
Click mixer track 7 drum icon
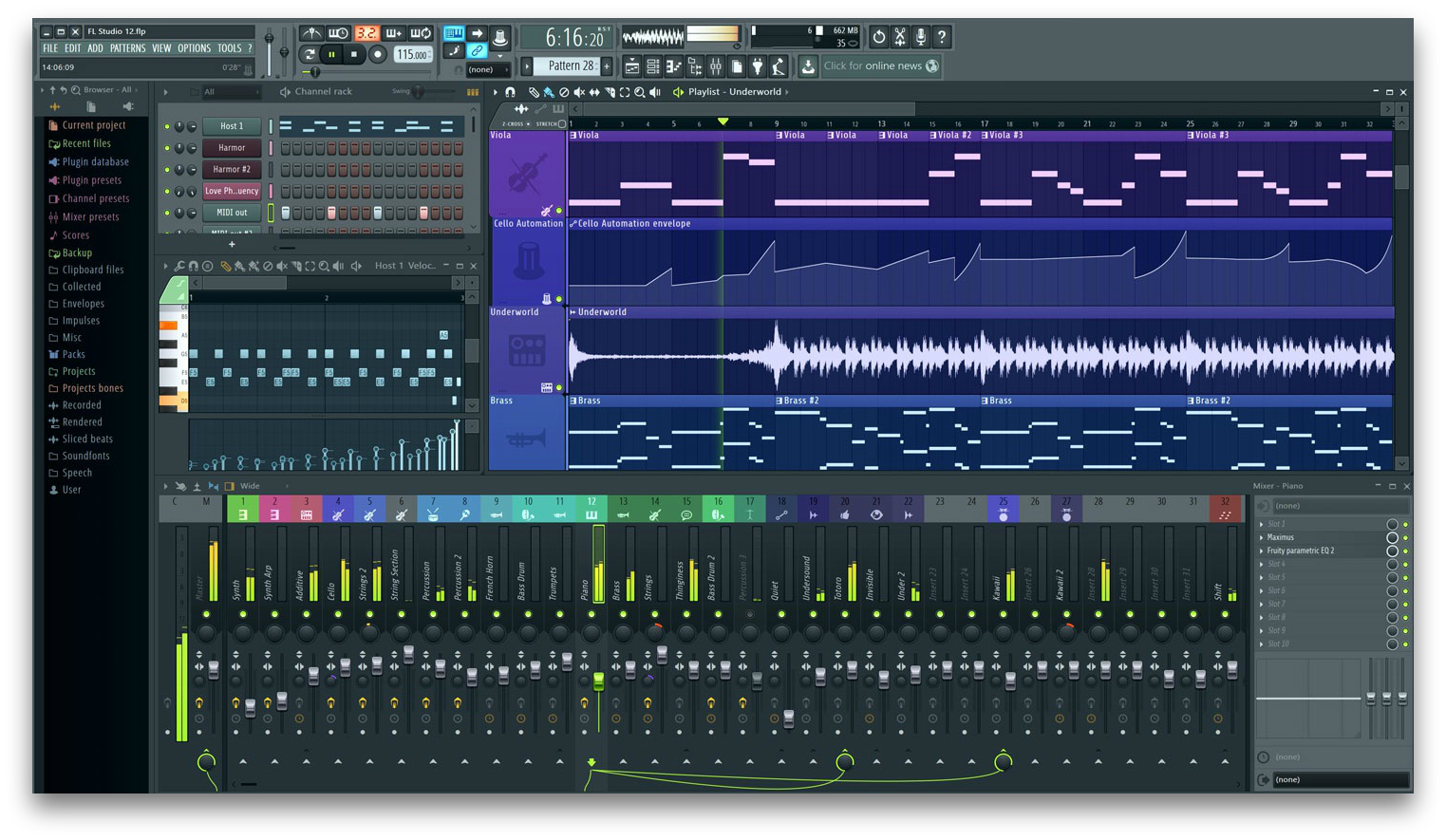click(x=433, y=514)
